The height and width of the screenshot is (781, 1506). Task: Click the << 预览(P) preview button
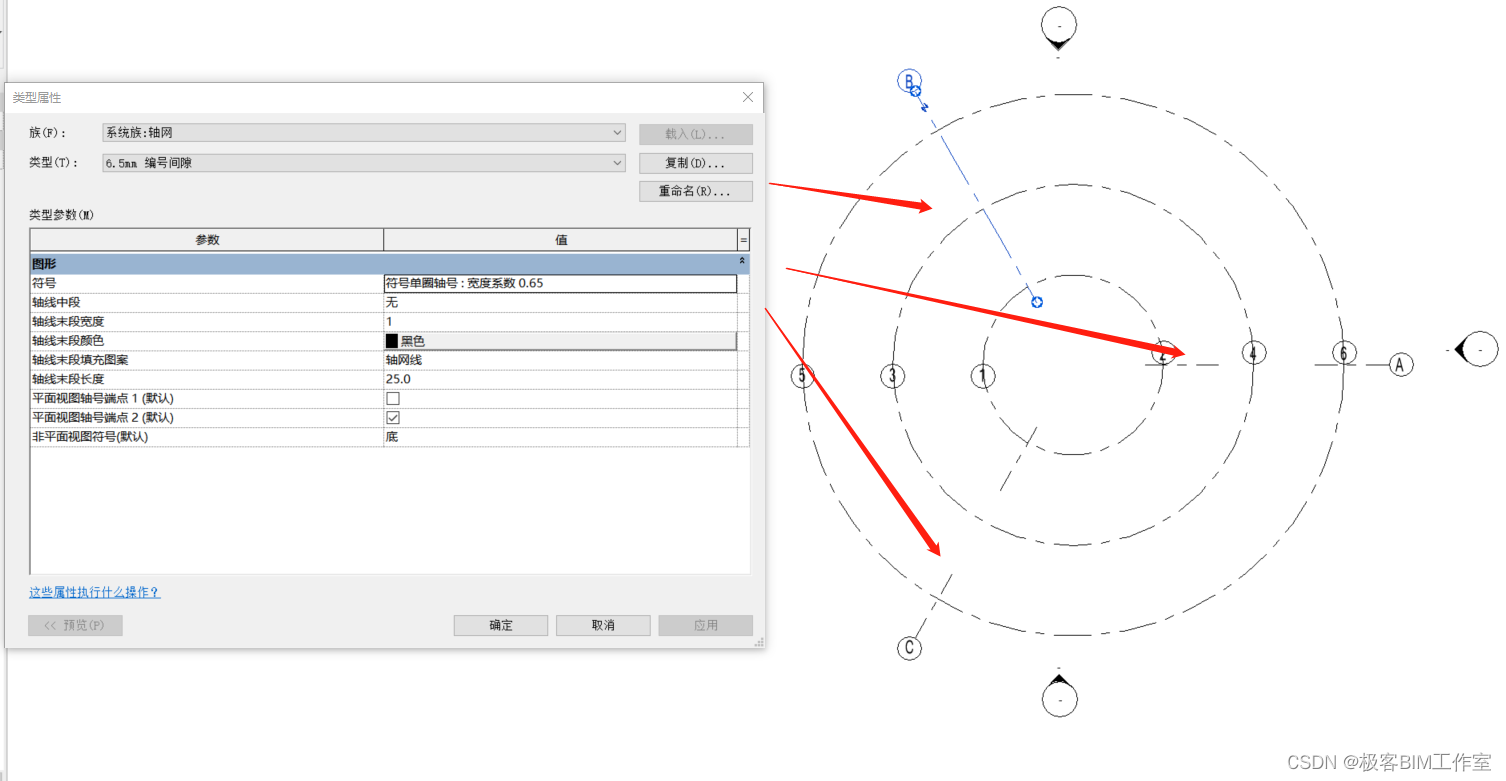75,625
